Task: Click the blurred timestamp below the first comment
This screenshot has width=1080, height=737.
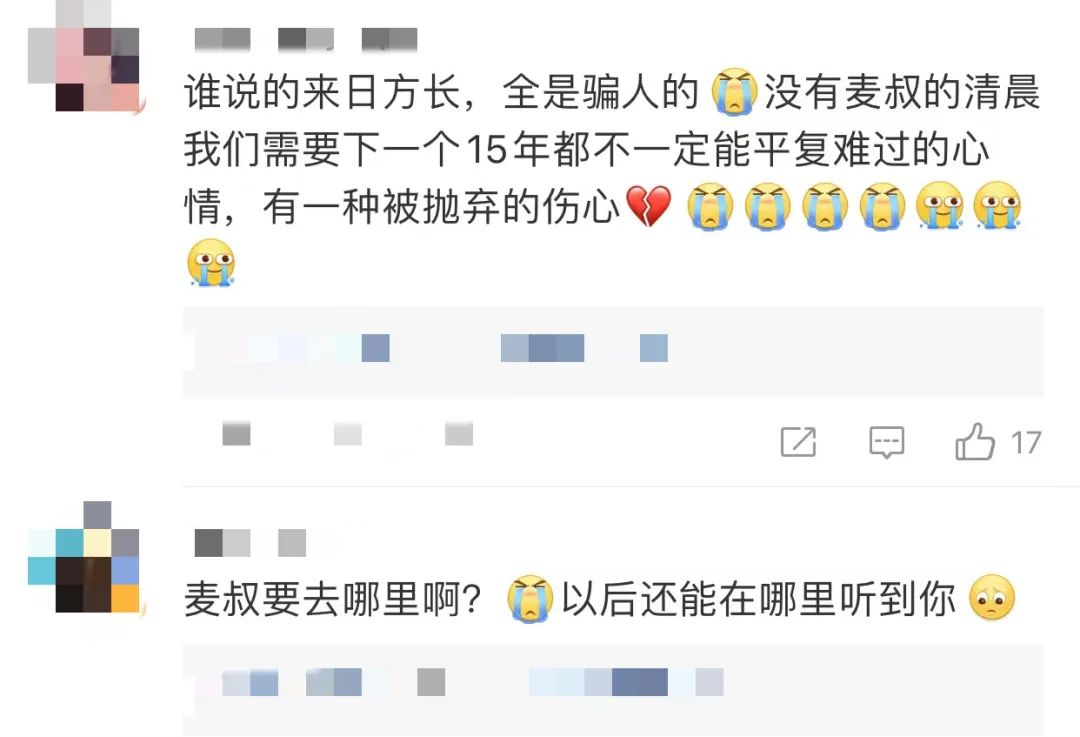Action: pos(347,435)
